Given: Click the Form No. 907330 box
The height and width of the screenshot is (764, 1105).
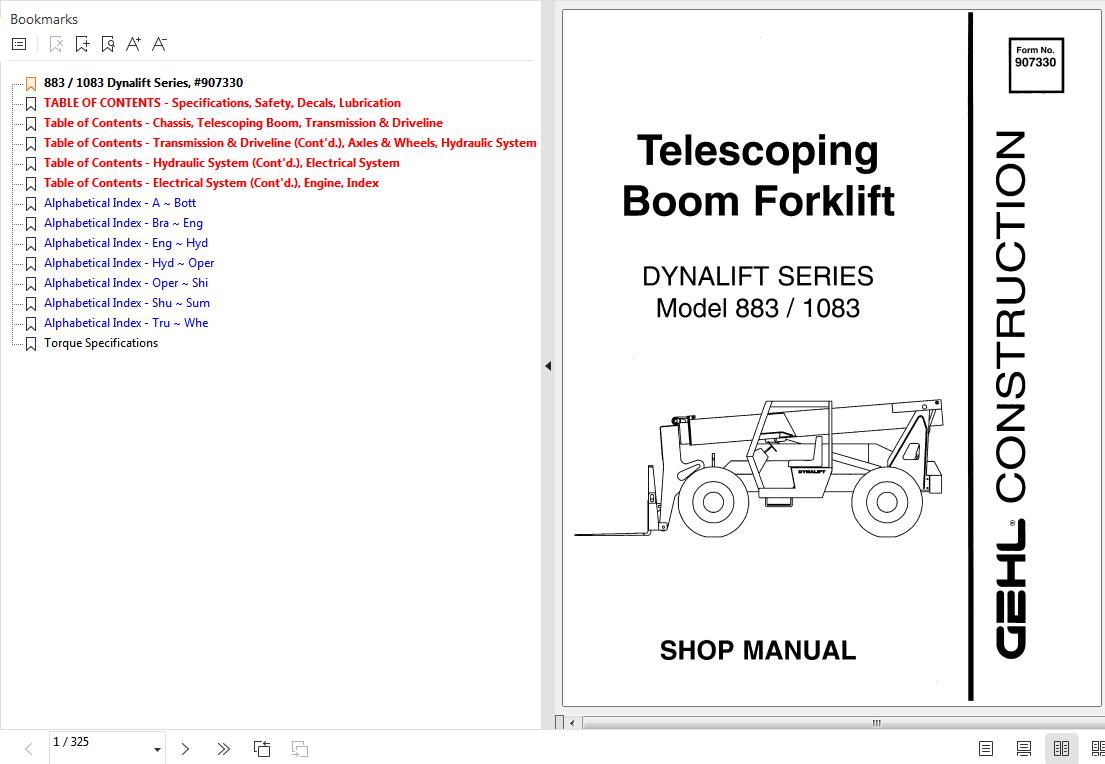Looking at the screenshot, I should 1036,65.
